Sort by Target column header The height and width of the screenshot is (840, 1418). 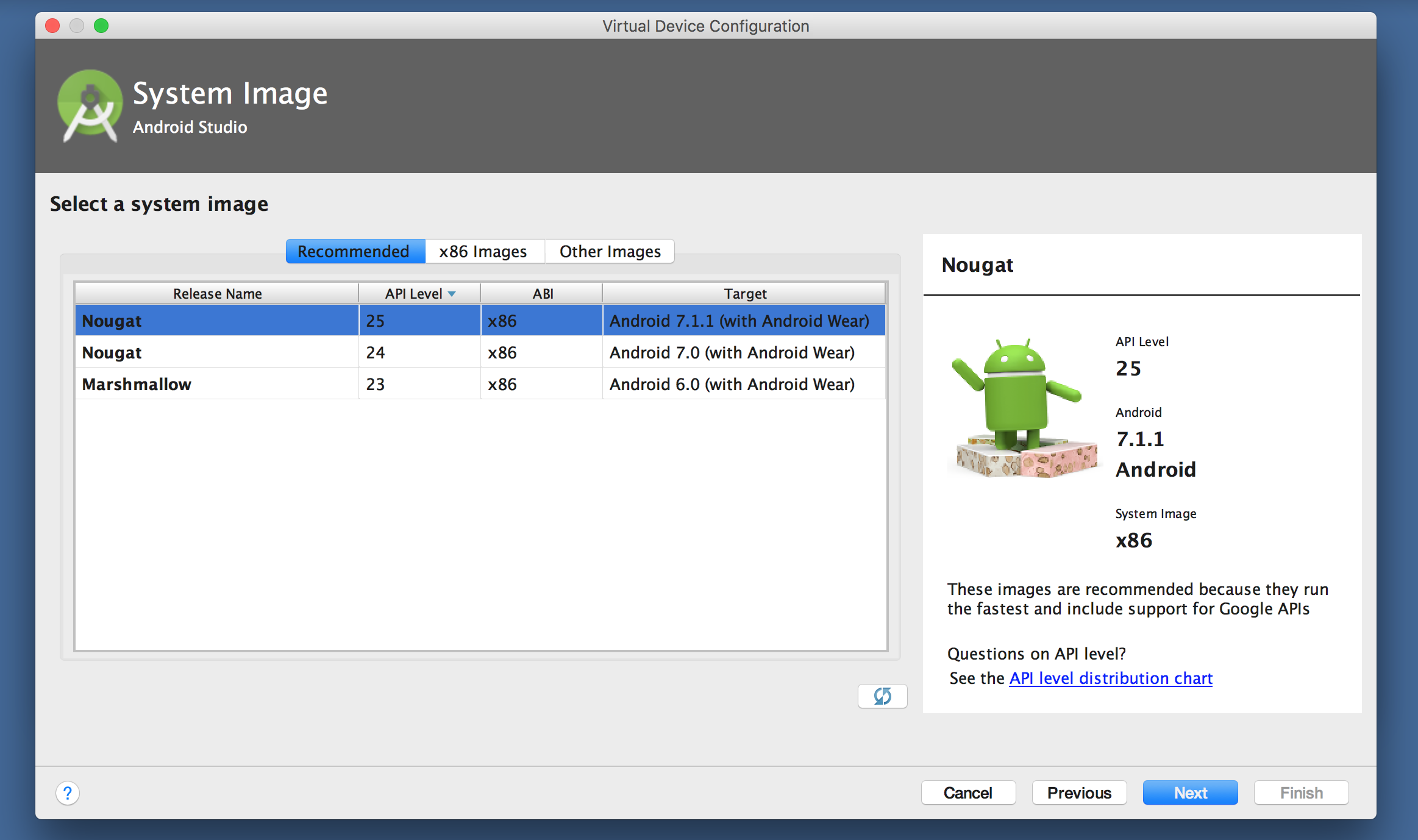tap(744, 294)
